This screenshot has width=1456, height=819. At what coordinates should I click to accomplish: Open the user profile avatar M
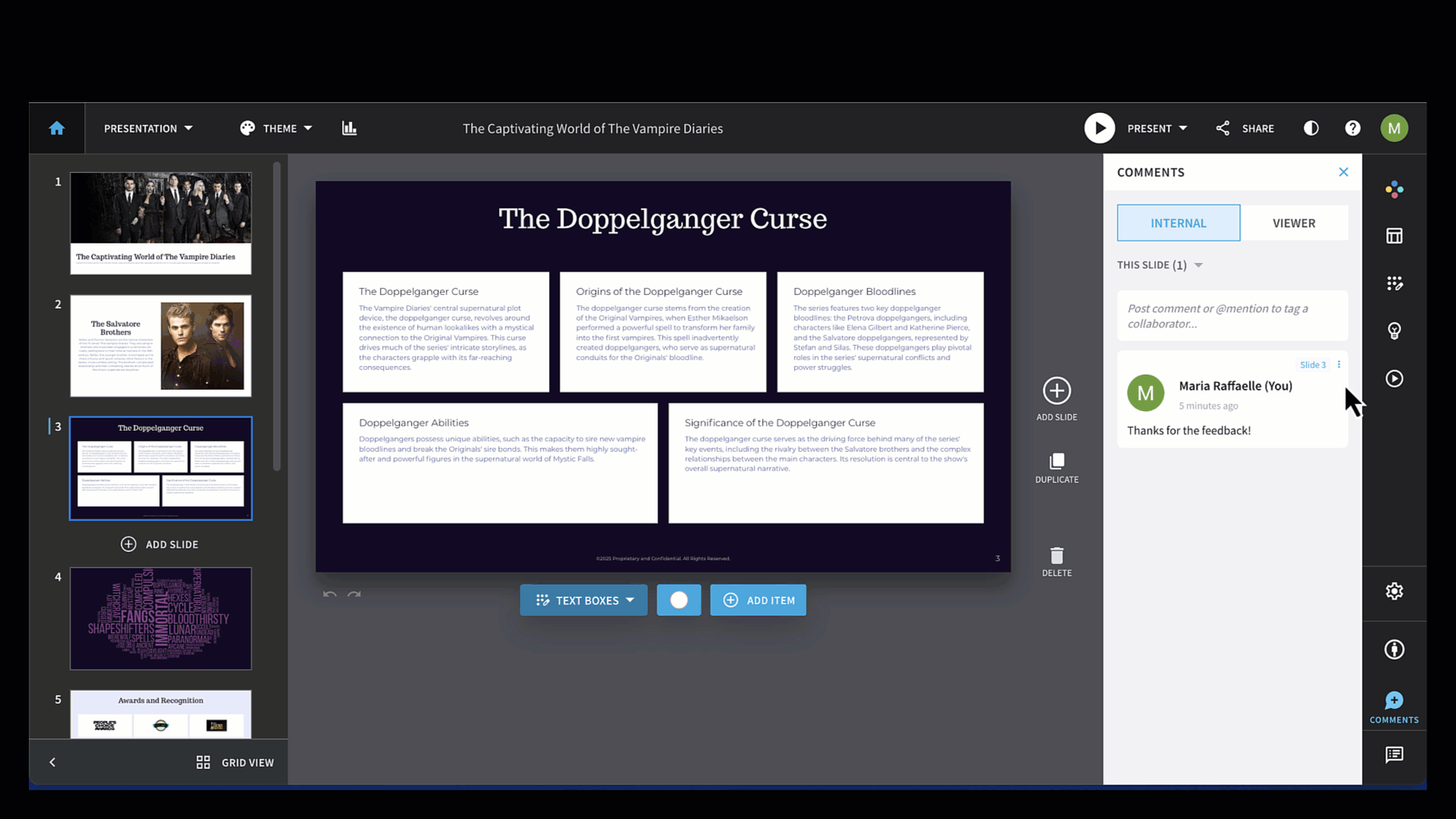[1394, 128]
